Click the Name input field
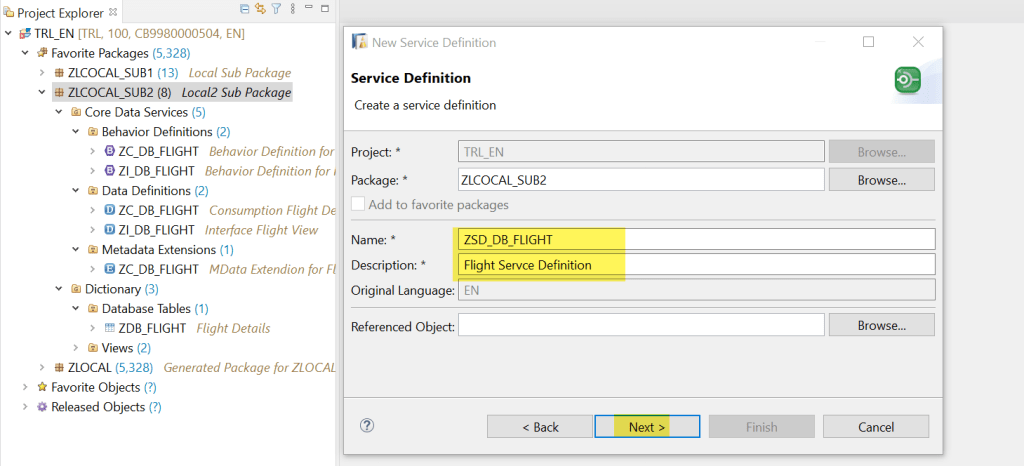Screen dimensions: 1024x466 click(x=694, y=239)
